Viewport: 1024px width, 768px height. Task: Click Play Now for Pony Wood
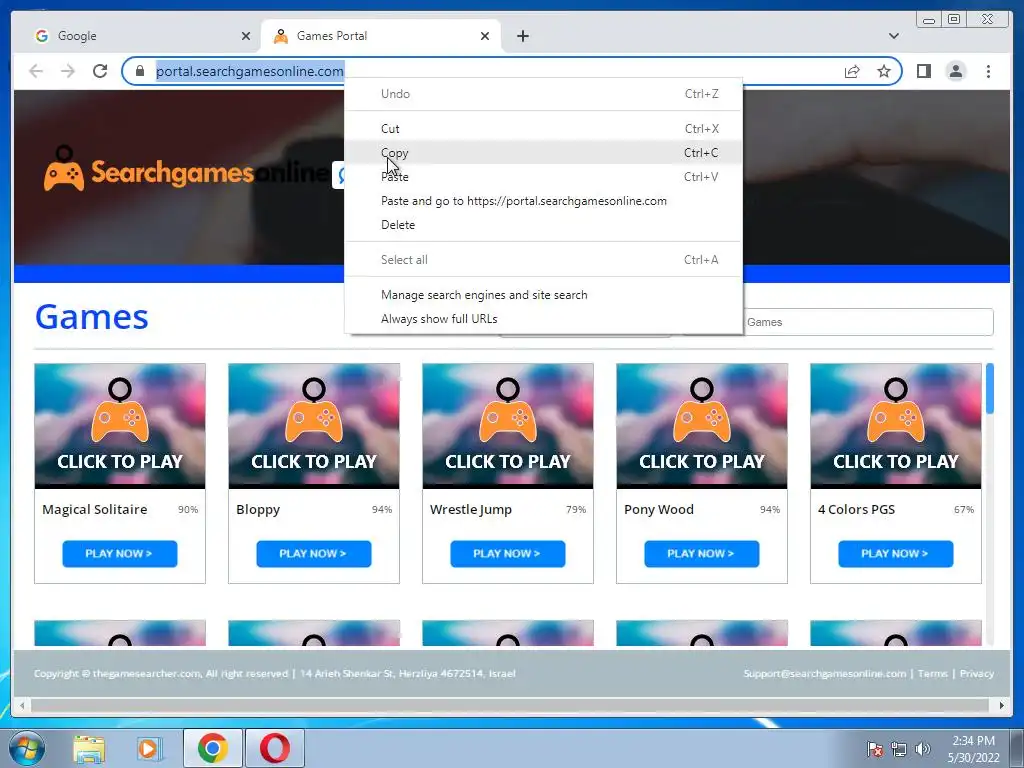(701, 554)
